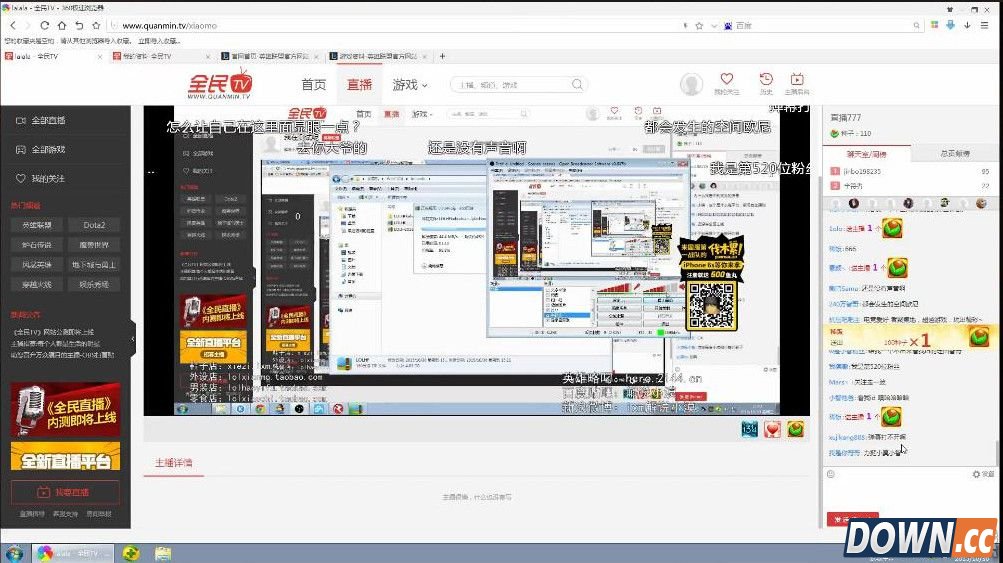Click the user avatar icon in header

coord(691,84)
